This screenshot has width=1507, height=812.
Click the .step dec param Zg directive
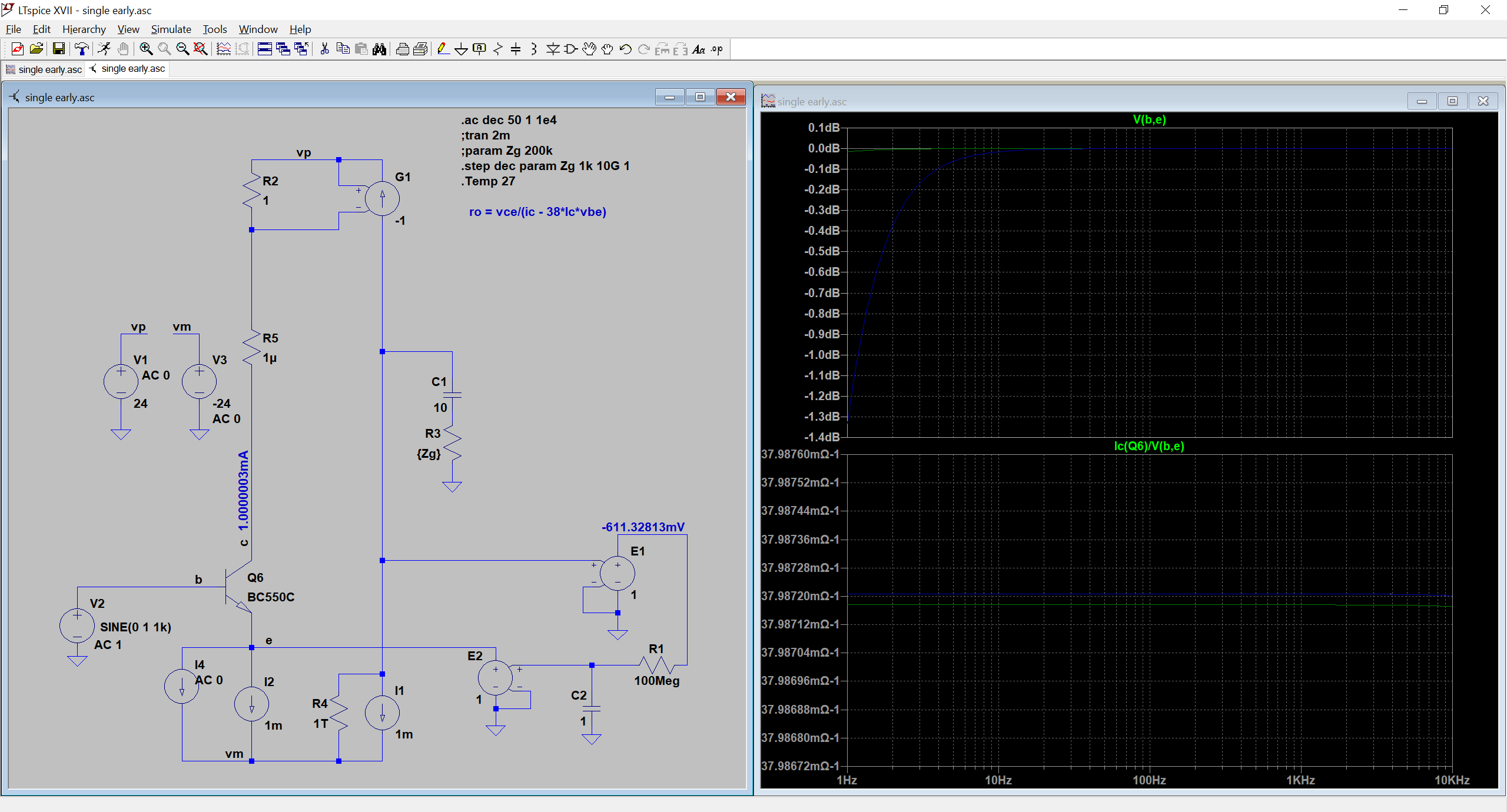click(x=545, y=166)
